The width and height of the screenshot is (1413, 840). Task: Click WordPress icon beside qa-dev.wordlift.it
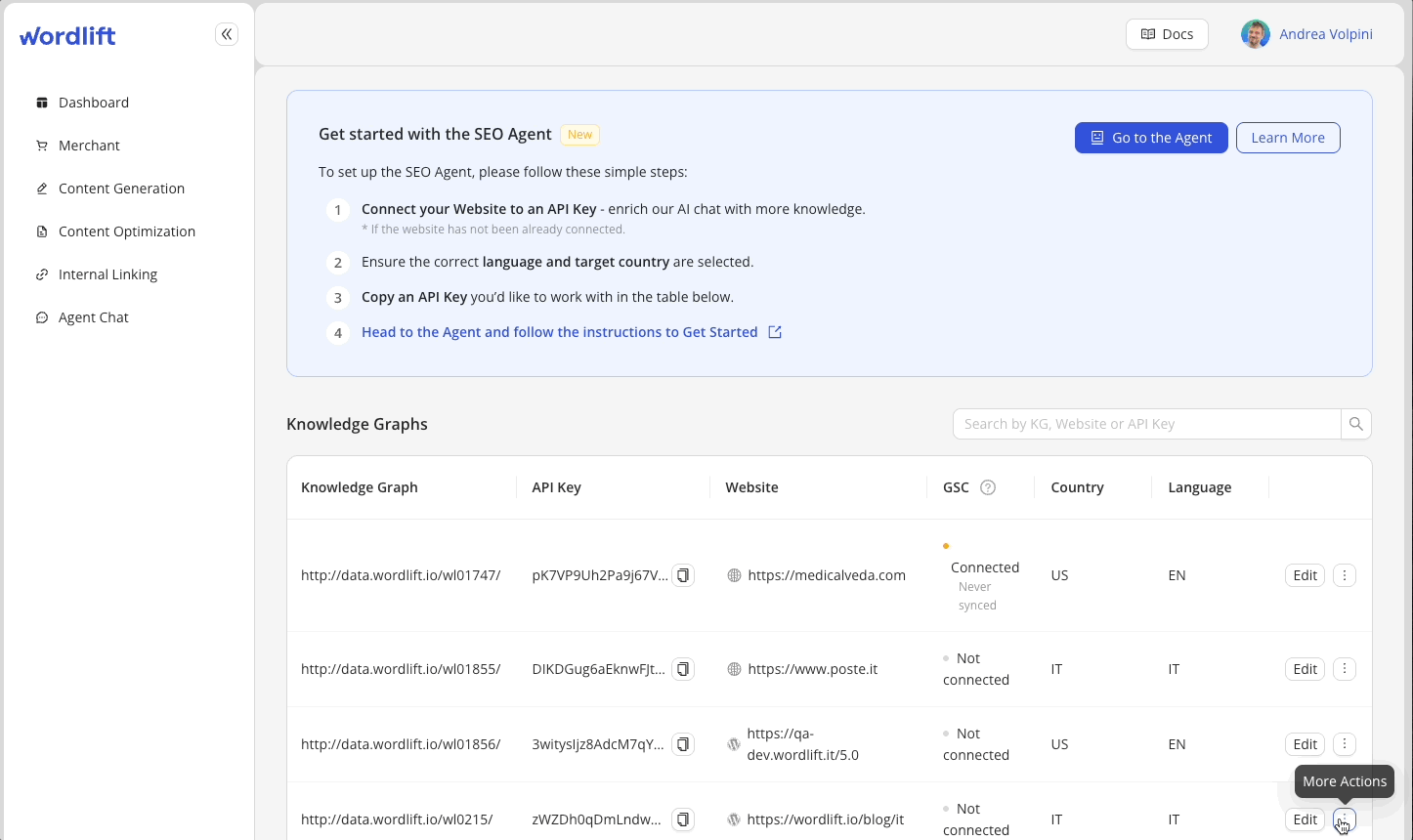click(734, 744)
